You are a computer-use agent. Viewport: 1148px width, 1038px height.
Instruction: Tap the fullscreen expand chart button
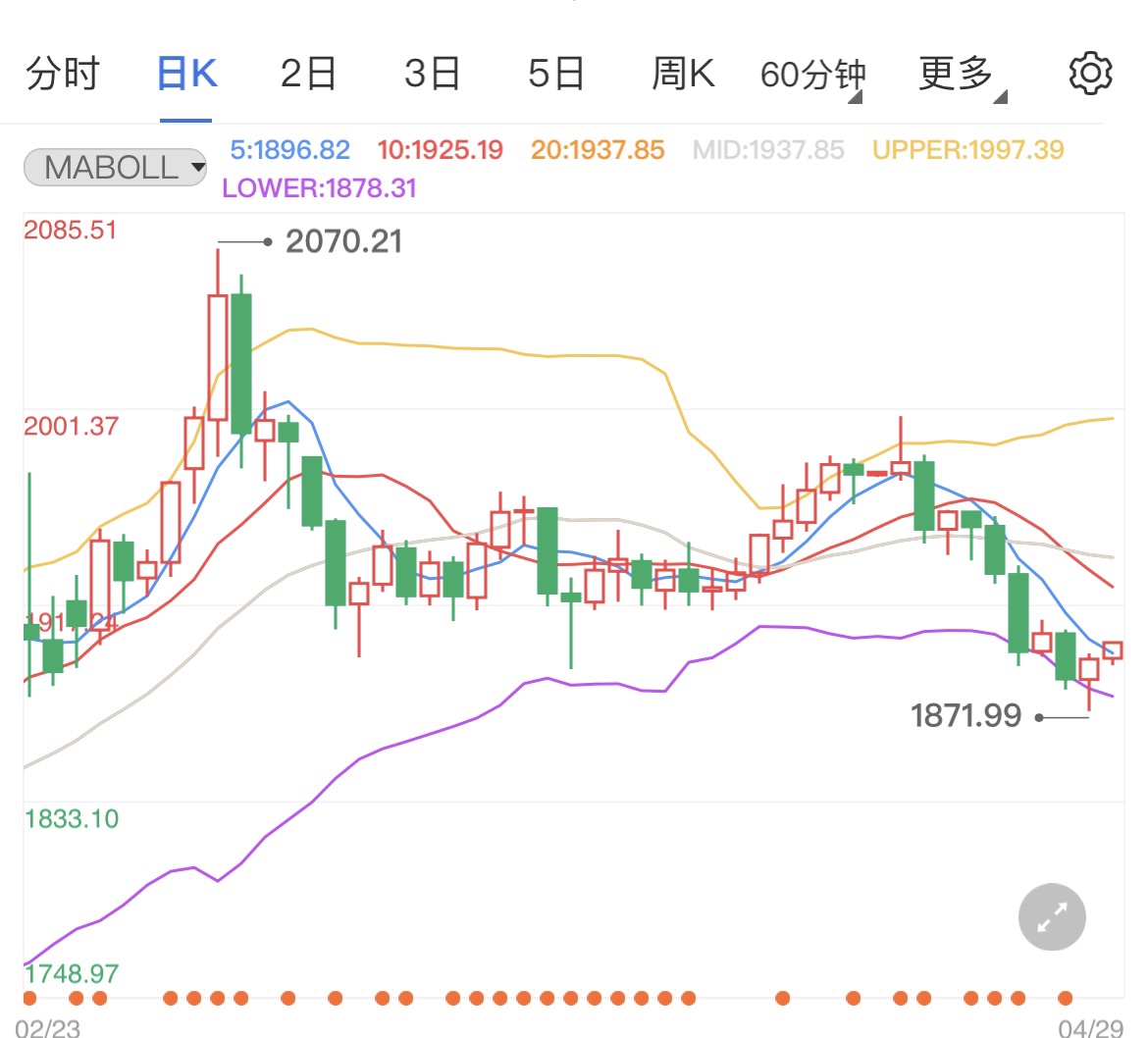pyautogui.click(x=1052, y=916)
